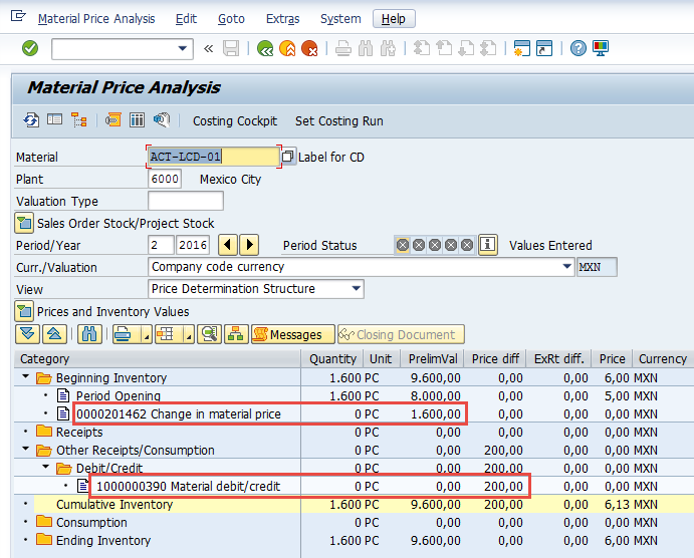Click the Previous Page icon

(443, 48)
